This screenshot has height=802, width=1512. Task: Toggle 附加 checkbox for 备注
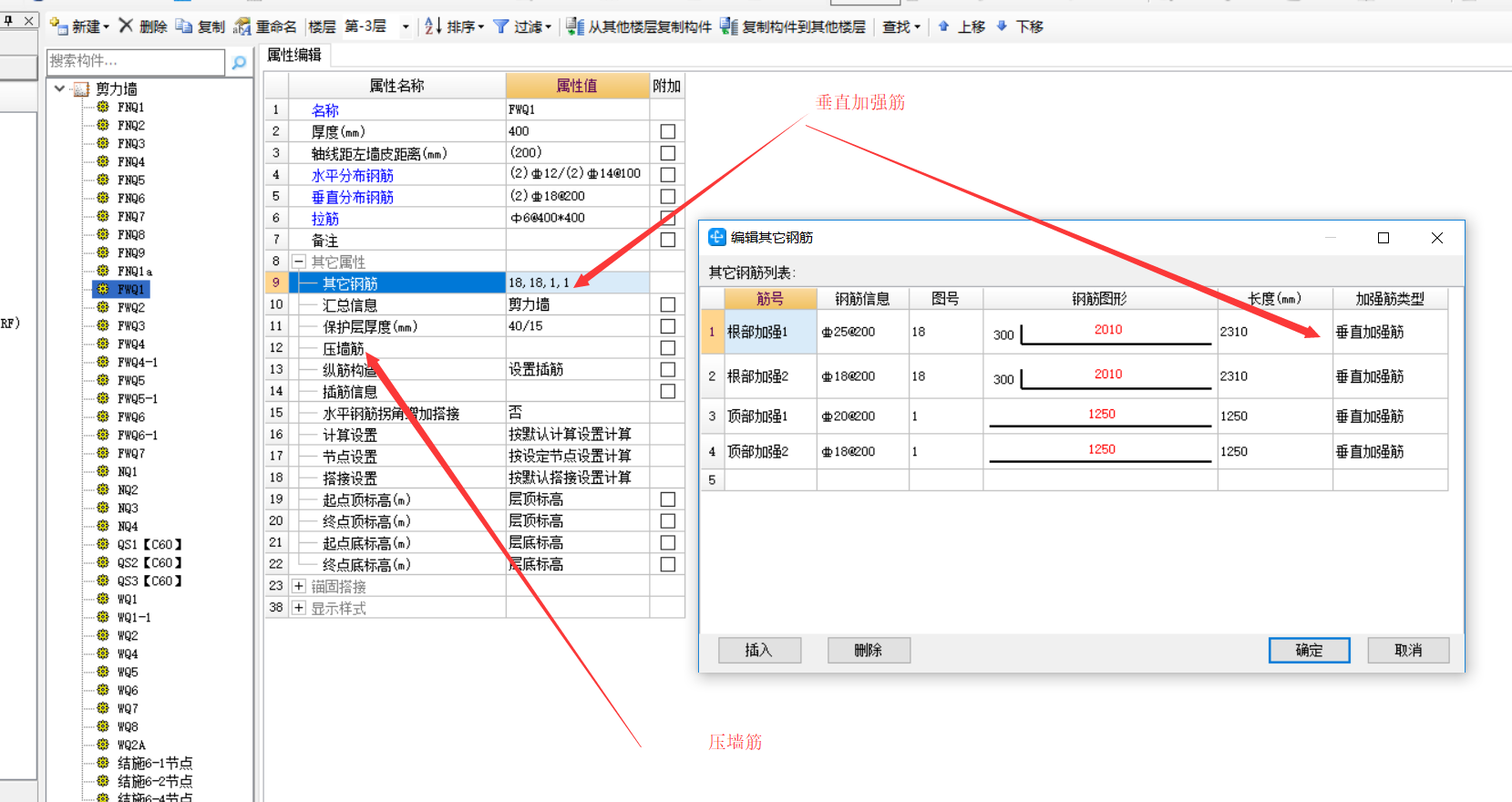point(668,240)
